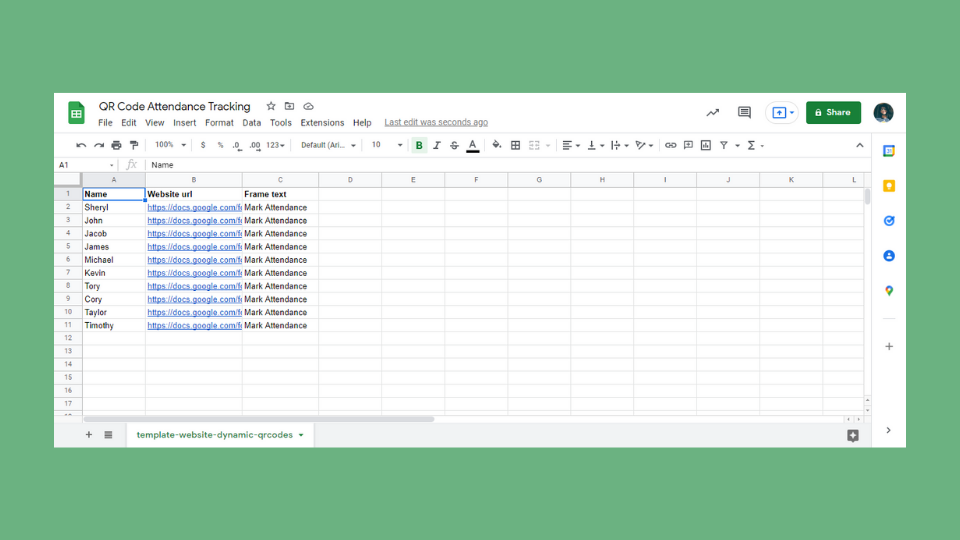Click the Borders toolbar icon
The width and height of the screenshot is (960, 540).
tap(515, 146)
